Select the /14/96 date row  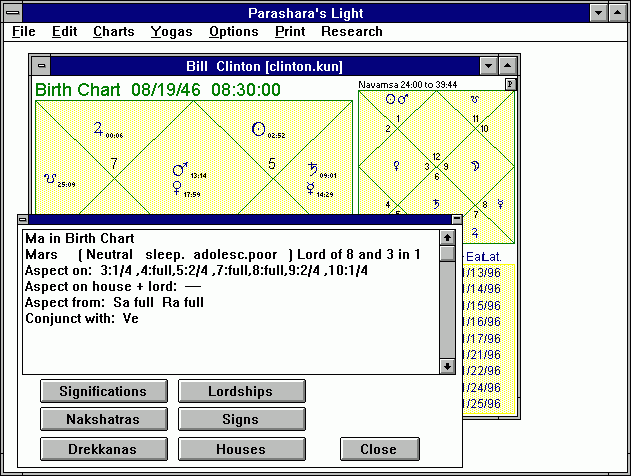coord(482,289)
